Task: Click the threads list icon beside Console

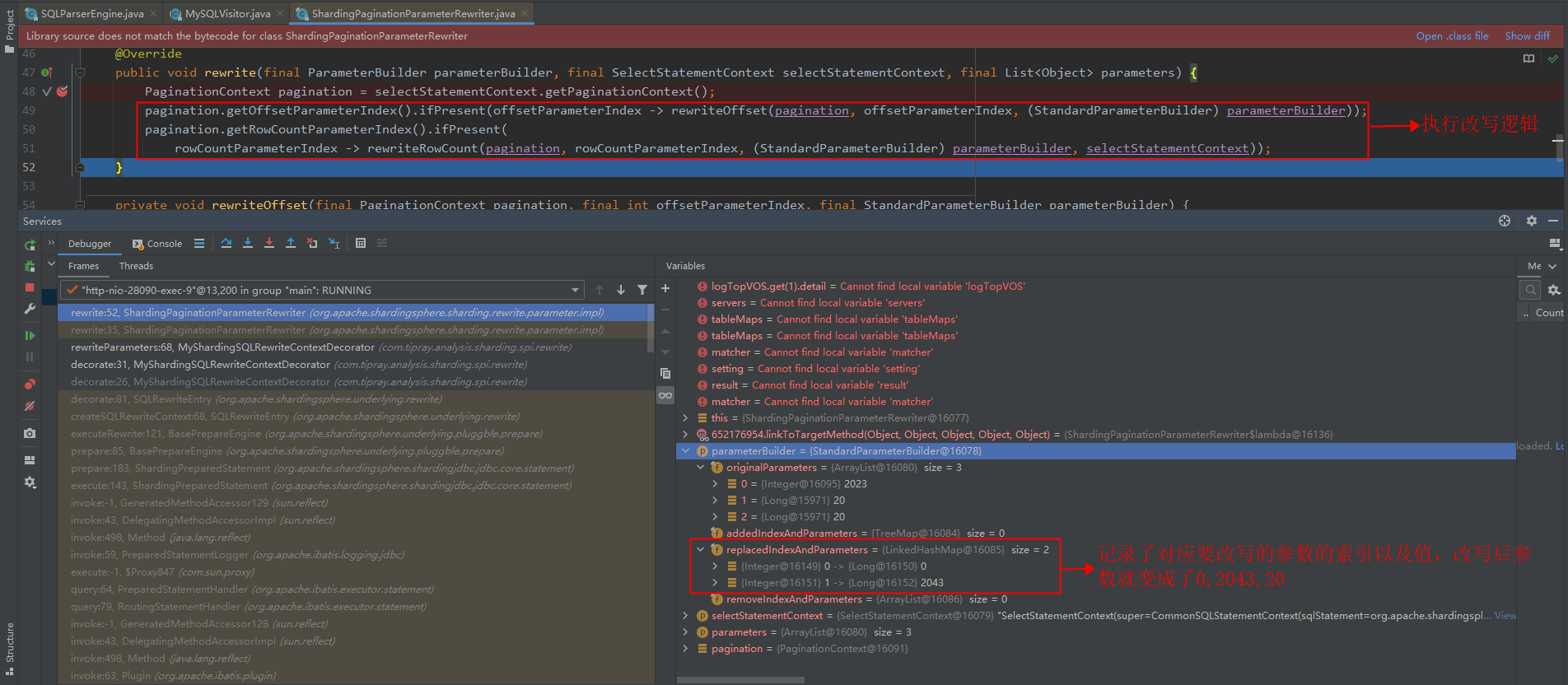Action: pyautogui.click(x=199, y=243)
